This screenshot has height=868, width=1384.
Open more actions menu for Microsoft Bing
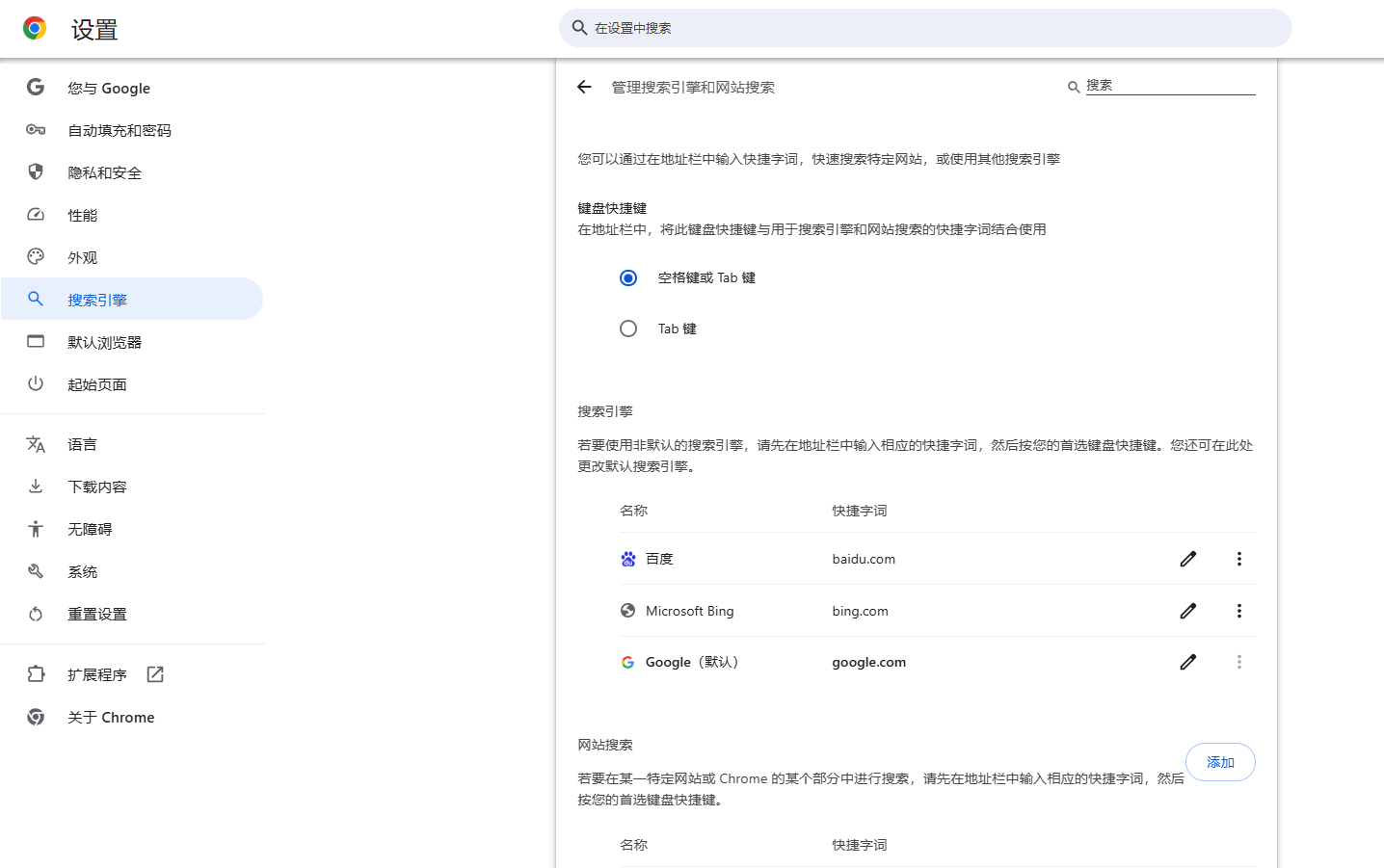pyautogui.click(x=1239, y=611)
